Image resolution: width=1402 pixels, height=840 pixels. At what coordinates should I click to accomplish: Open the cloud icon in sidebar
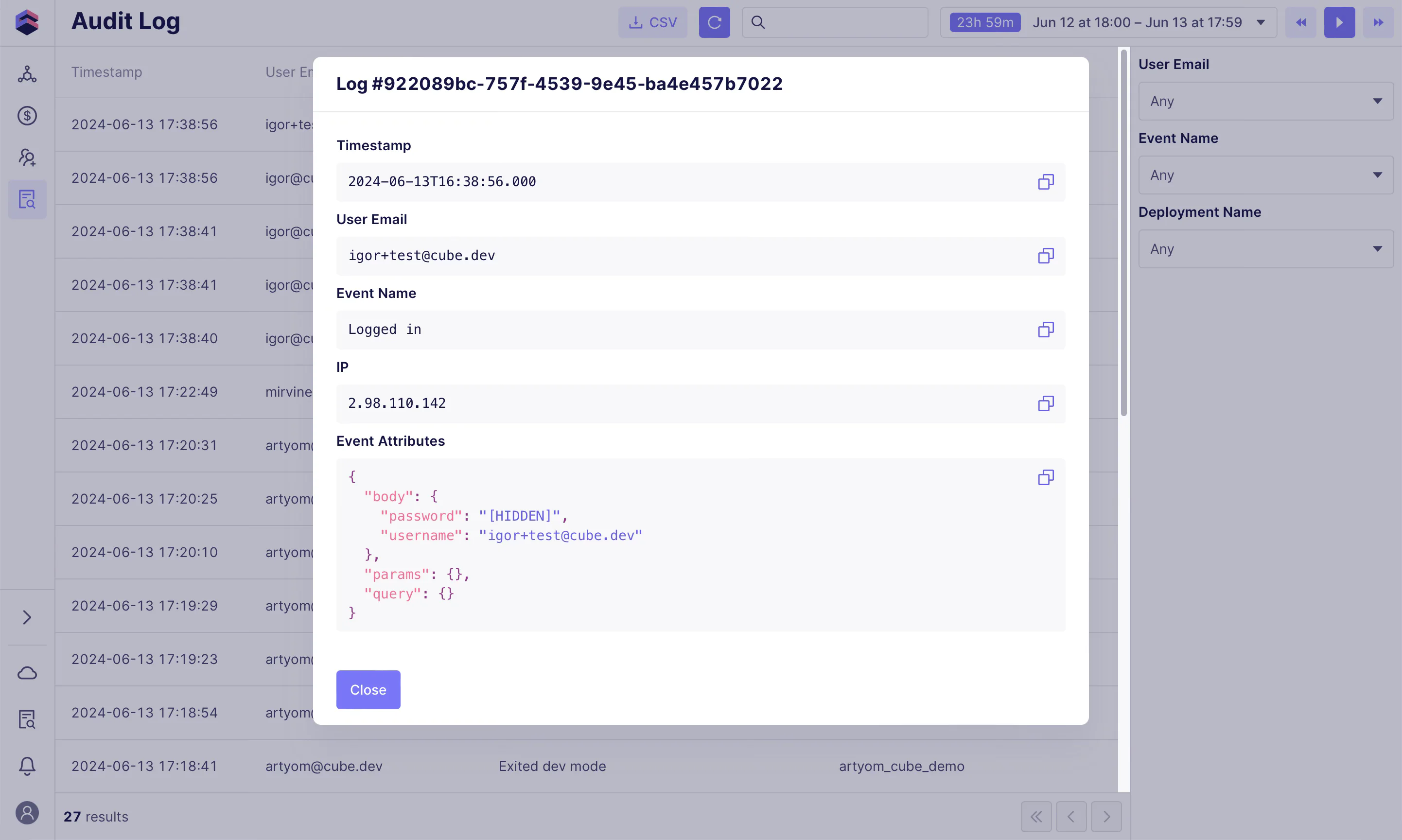(27, 673)
